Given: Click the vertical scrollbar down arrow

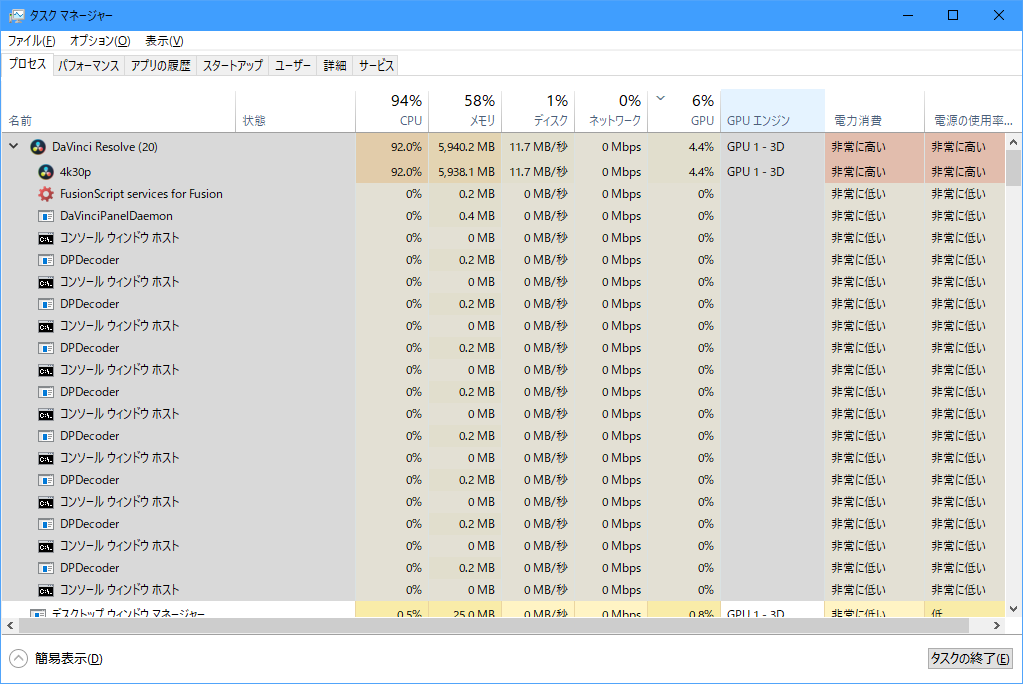Looking at the screenshot, I should 1013,609.
